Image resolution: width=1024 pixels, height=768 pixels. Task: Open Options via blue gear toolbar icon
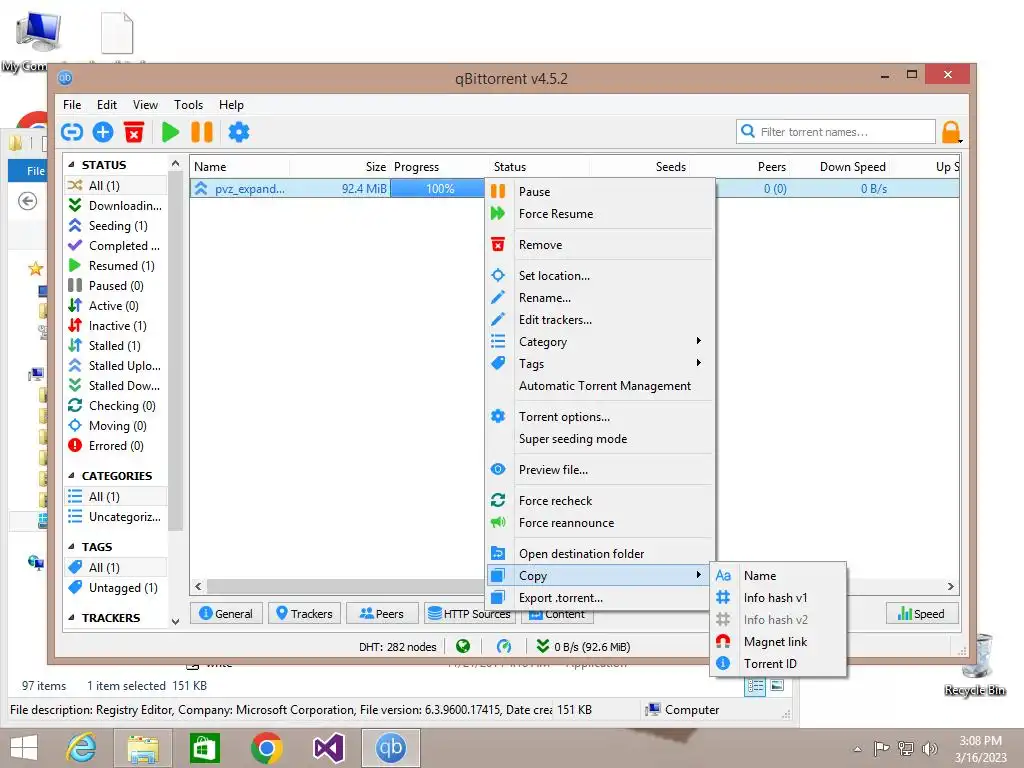(x=238, y=133)
